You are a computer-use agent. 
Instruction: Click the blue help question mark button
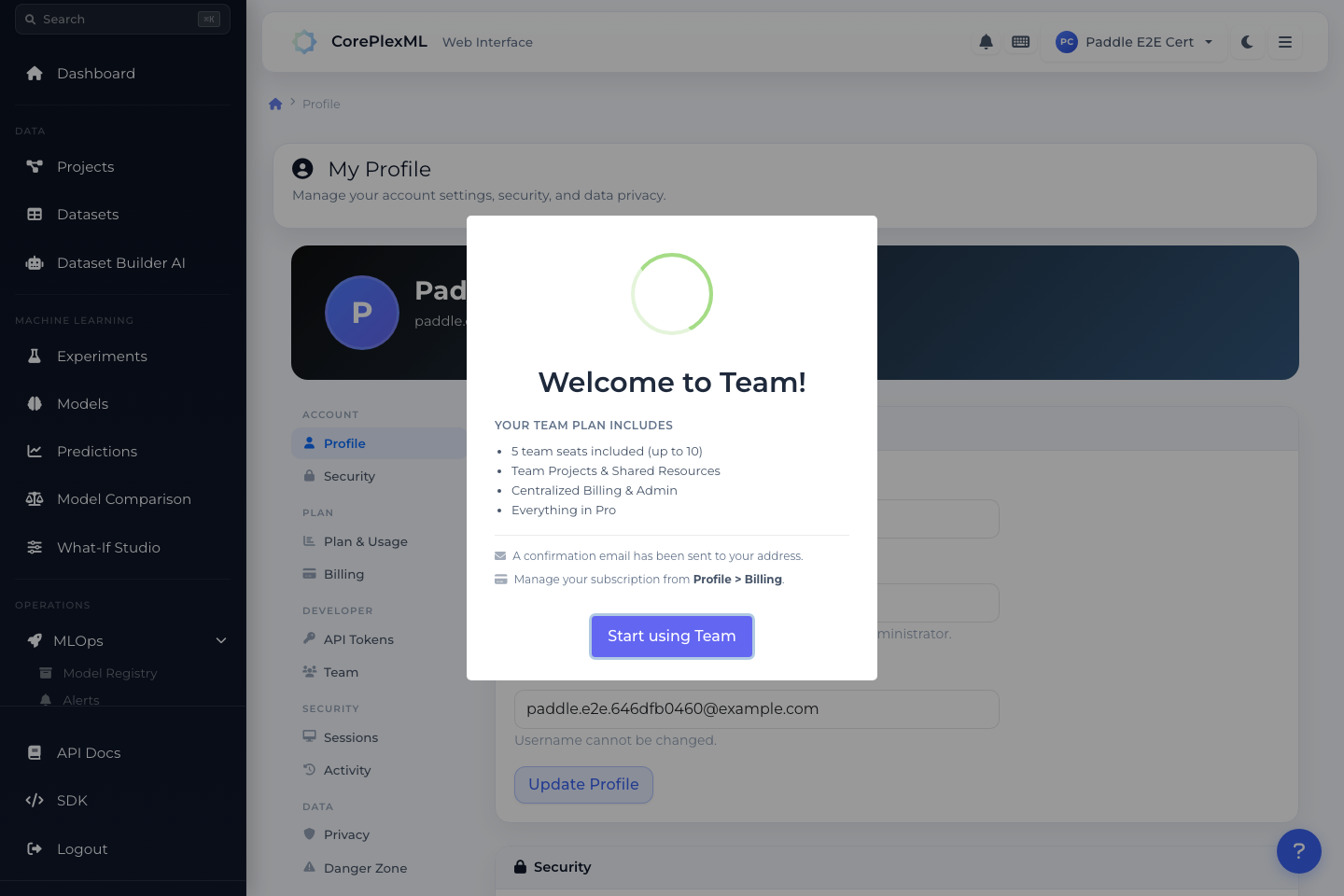(1298, 851)
